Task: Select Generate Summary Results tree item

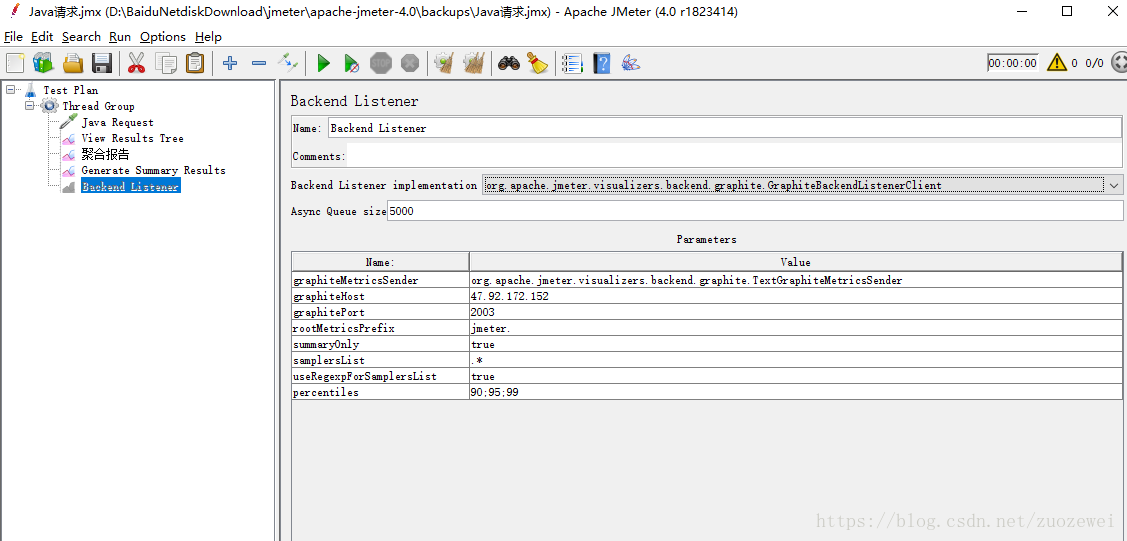Action: click(x=153, y=170)
